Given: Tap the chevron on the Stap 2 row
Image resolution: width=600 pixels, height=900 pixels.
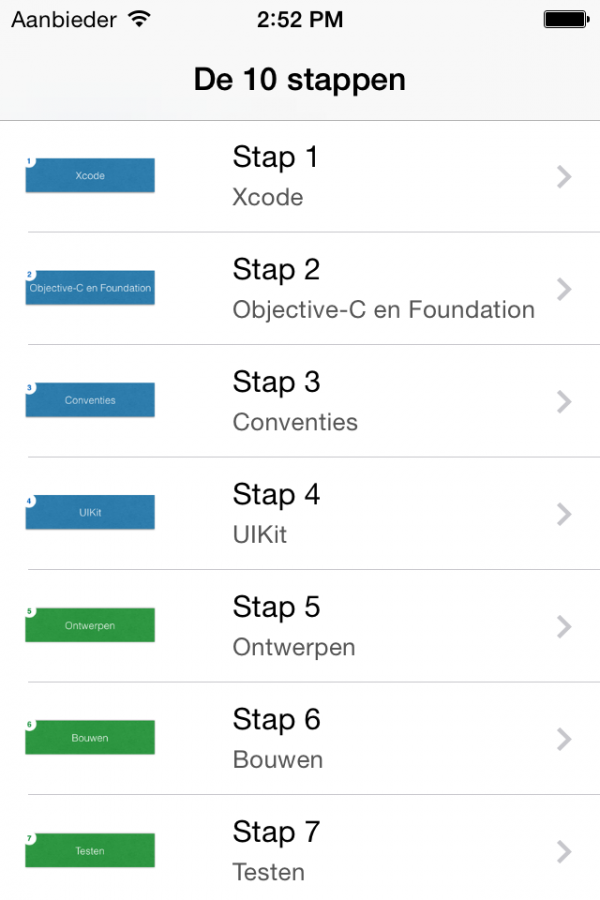Looking at the screenshot, I should click(564, 289).
